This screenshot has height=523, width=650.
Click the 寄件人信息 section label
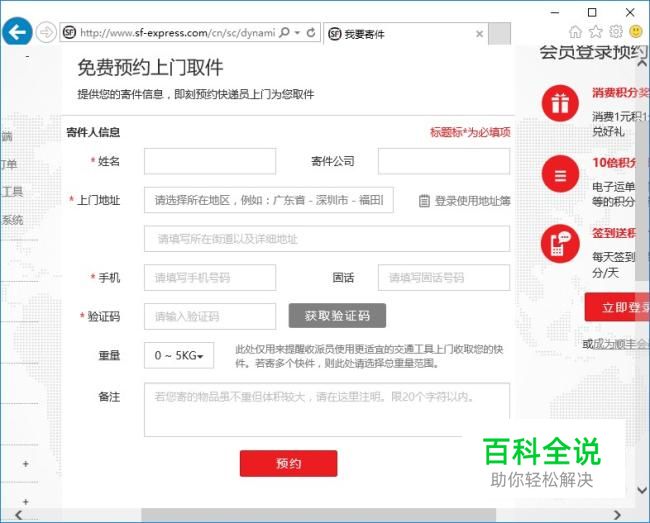point(93,132)
